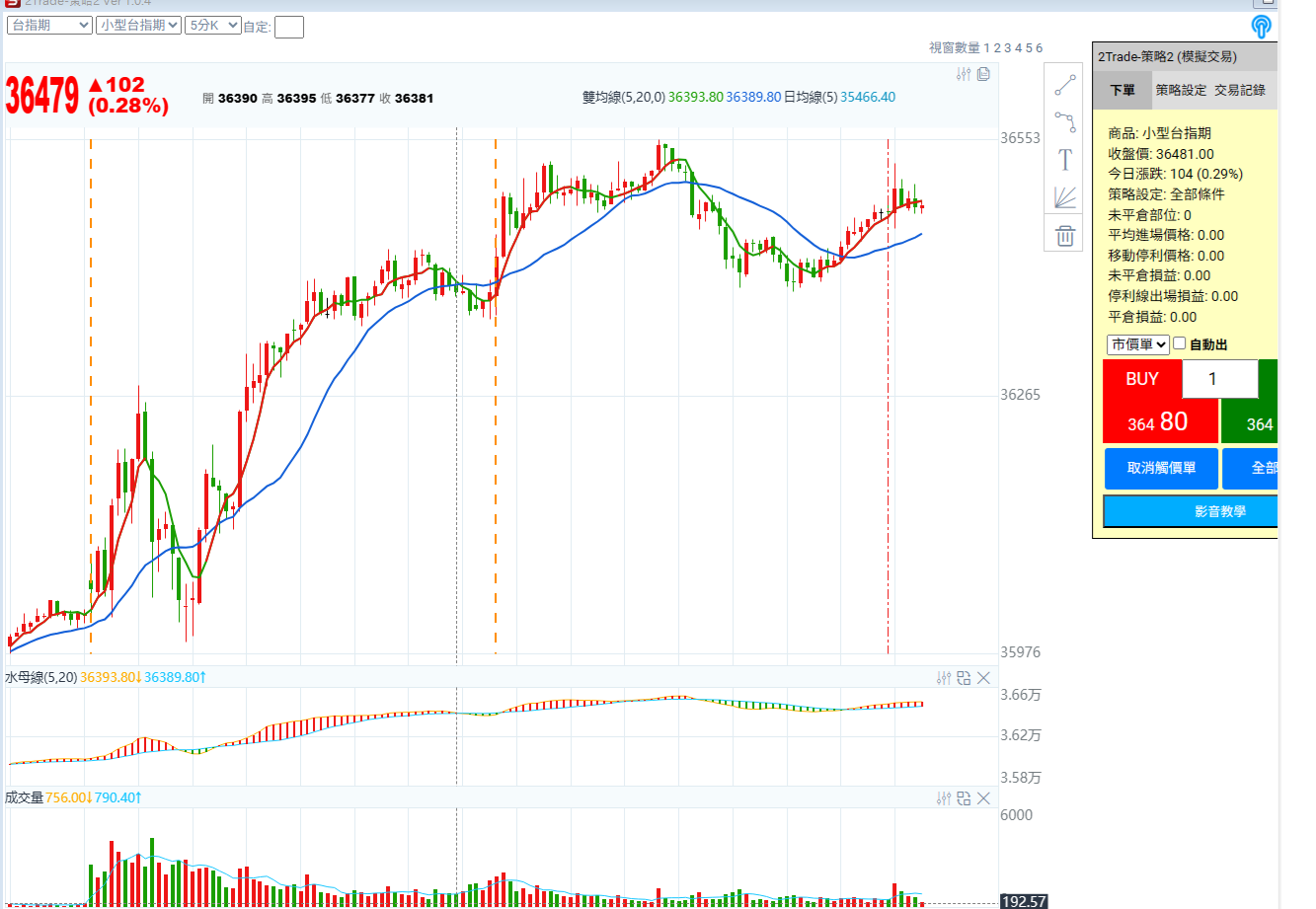
Task: Click the order quantity input field
Action: click(x=1219, y=379)
